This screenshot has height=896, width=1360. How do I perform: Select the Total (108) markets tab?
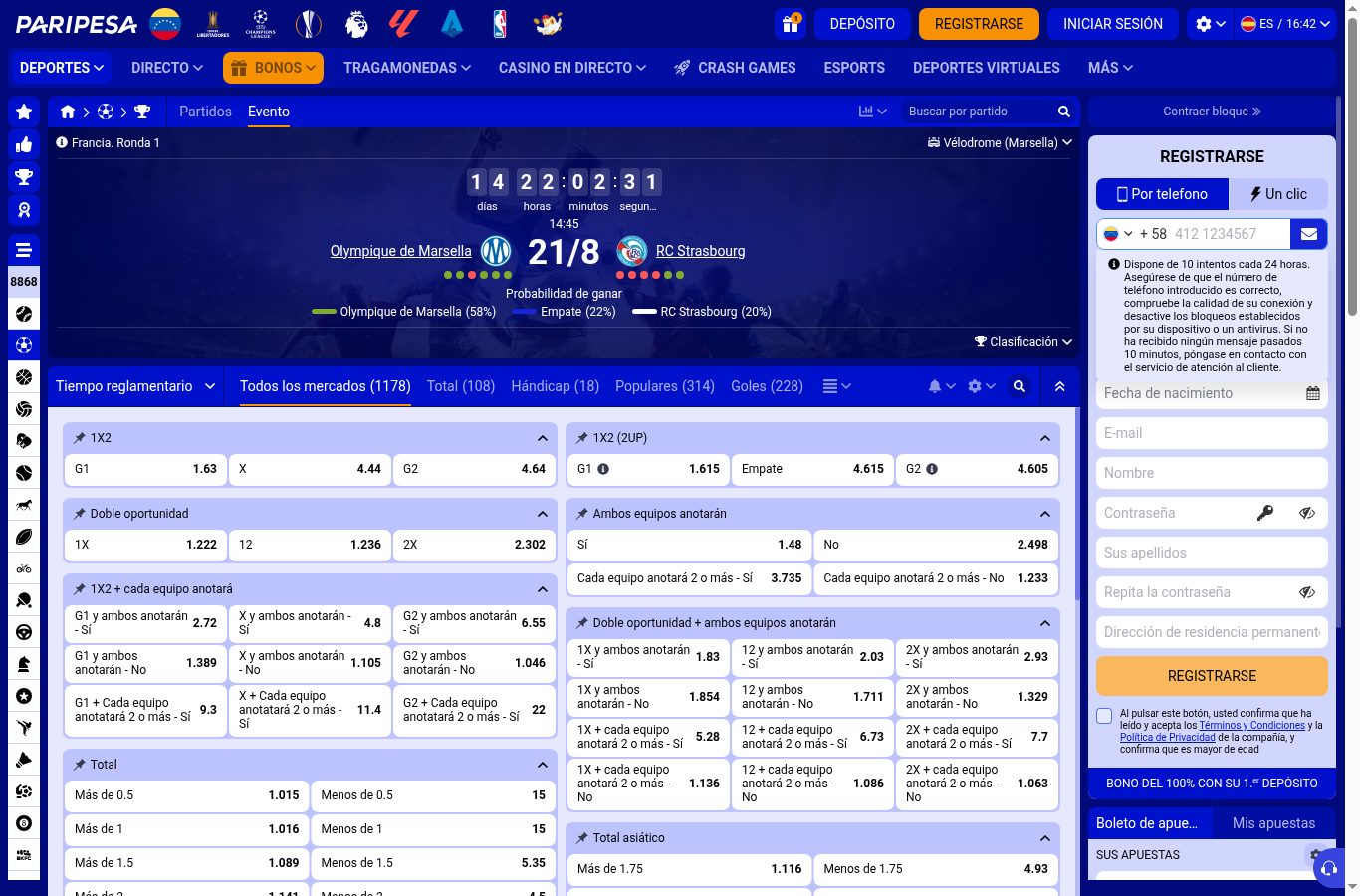[x=461, y=386]
